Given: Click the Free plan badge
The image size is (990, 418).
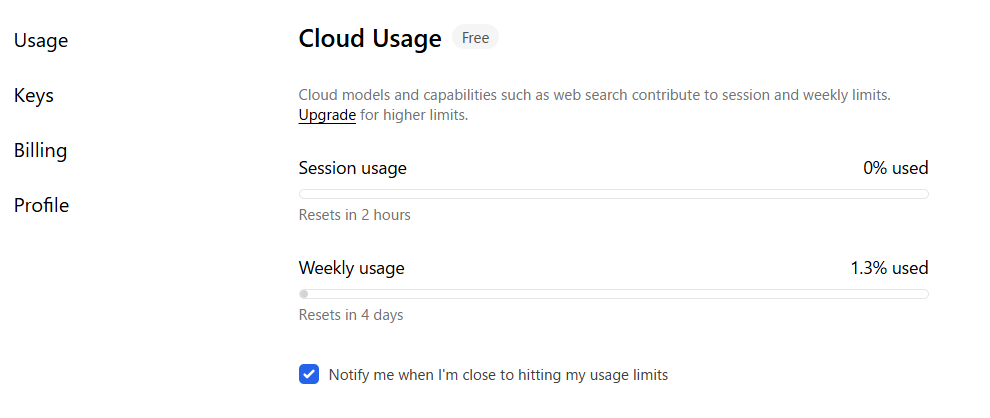Looking at the screenshot, I should (x=475, y=38).
